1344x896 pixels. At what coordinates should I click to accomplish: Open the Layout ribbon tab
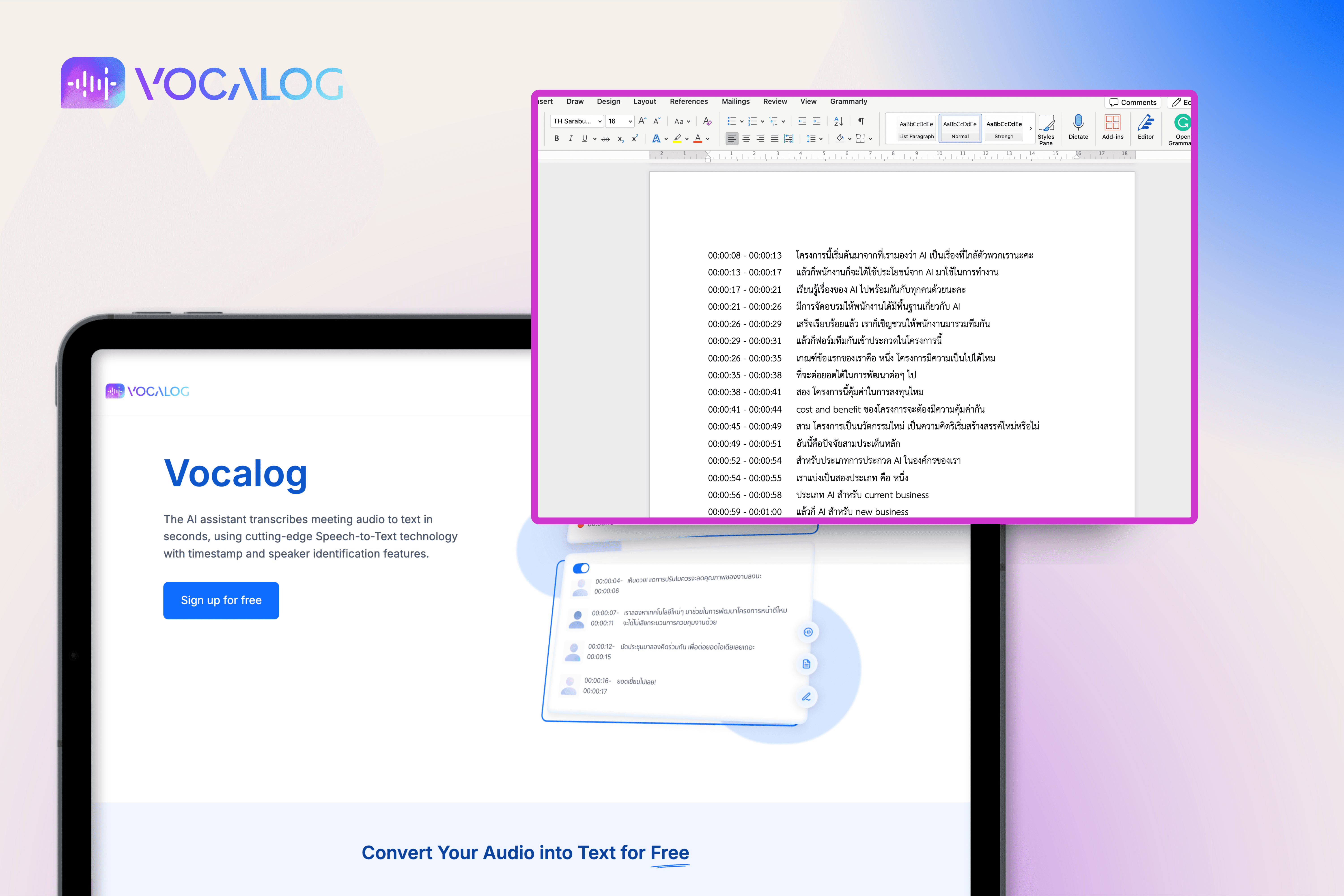645,101
